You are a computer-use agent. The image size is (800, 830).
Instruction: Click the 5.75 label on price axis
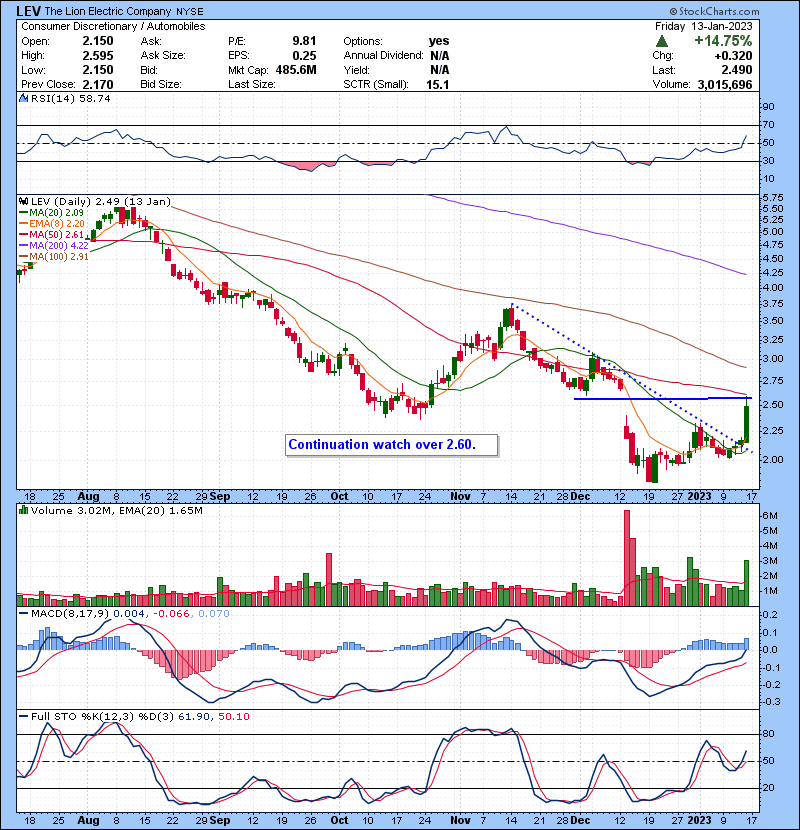click(772, 197)
